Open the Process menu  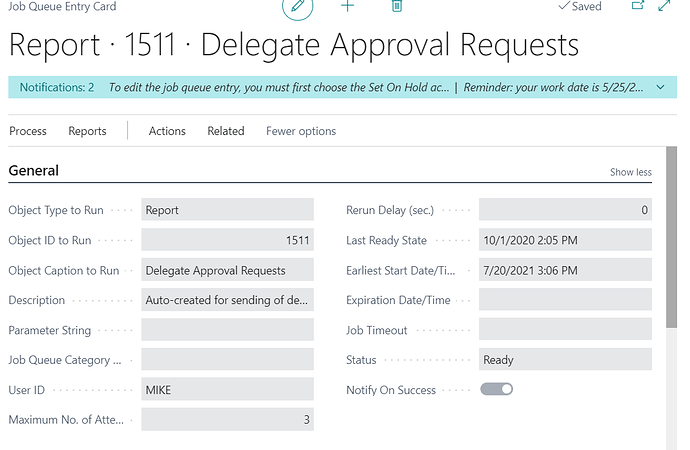(x=28, y=131)
